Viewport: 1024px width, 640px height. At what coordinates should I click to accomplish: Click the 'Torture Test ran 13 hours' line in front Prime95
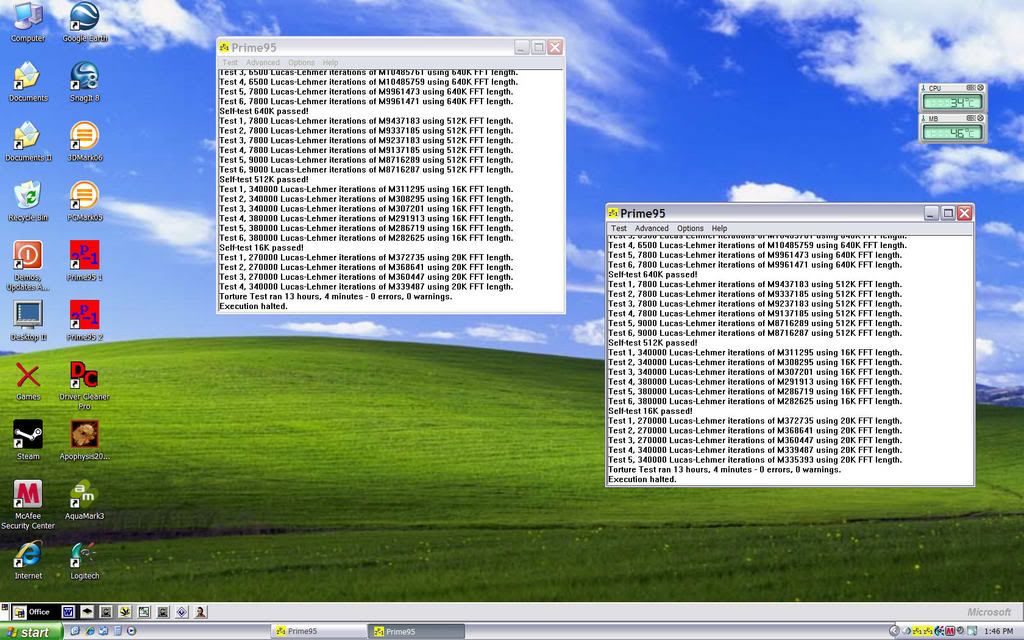coord(725,470)
